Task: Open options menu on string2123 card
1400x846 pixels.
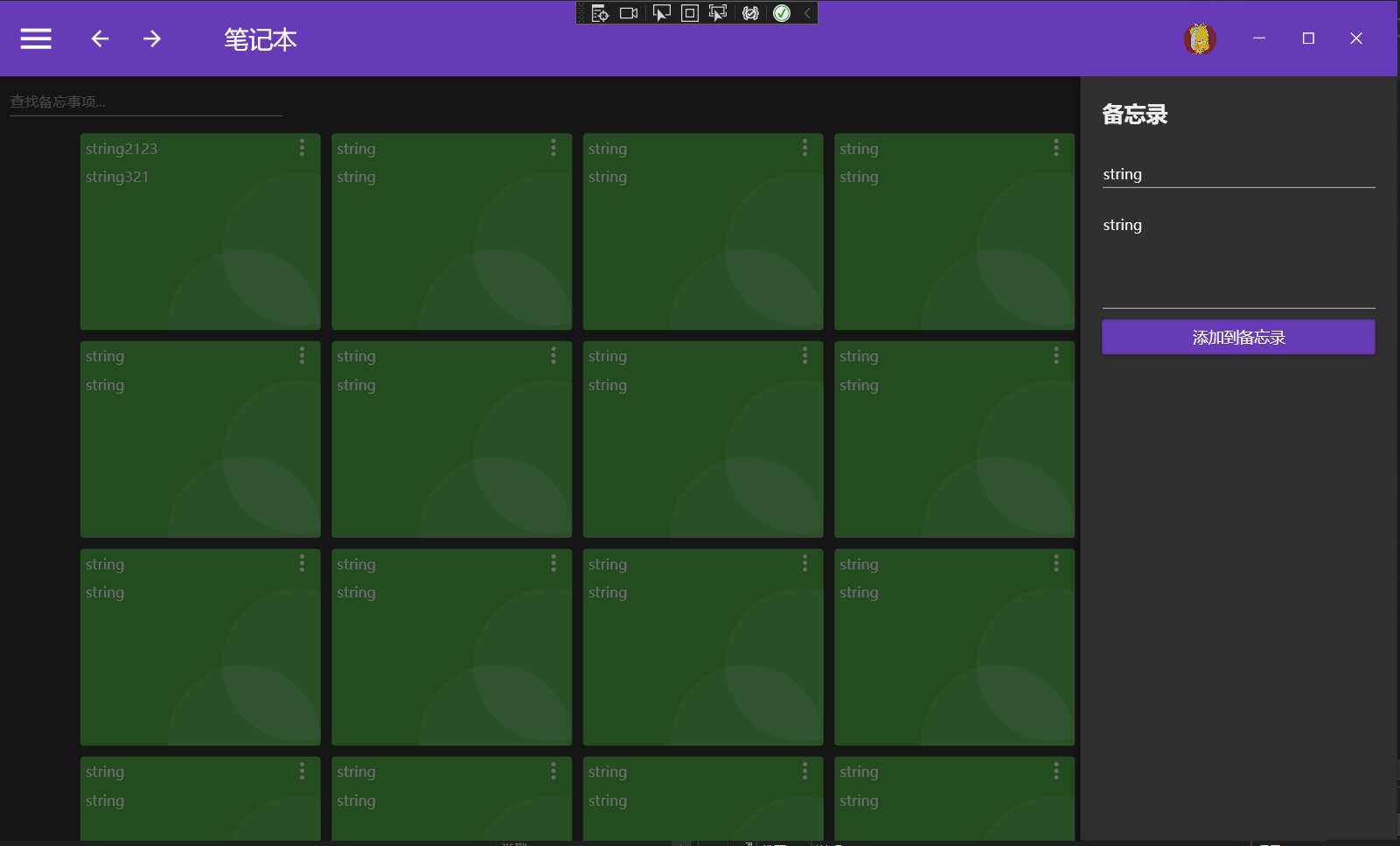Action: tap(302, 148)
